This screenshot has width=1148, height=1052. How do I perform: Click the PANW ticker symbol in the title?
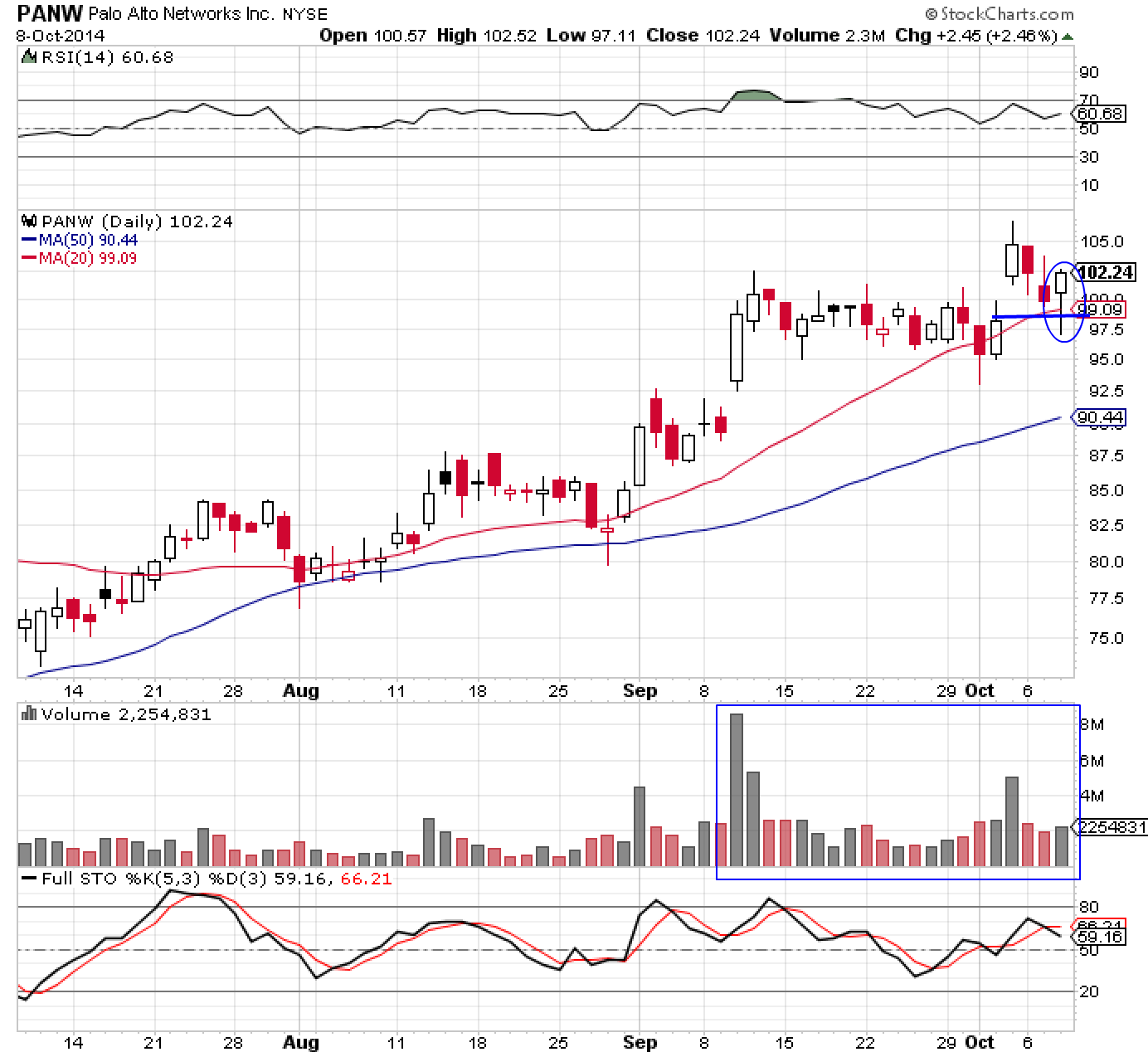click(48, 13)
